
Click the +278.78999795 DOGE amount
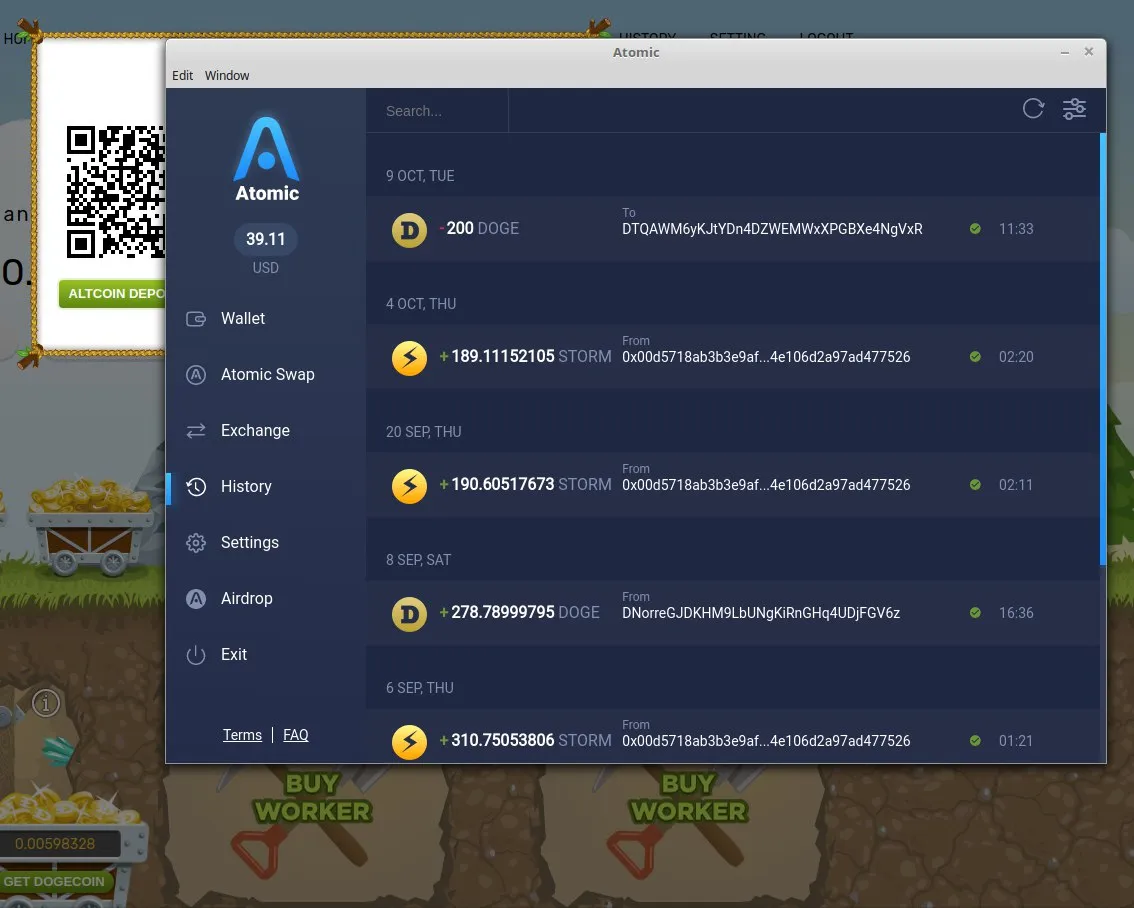(519, 612)
